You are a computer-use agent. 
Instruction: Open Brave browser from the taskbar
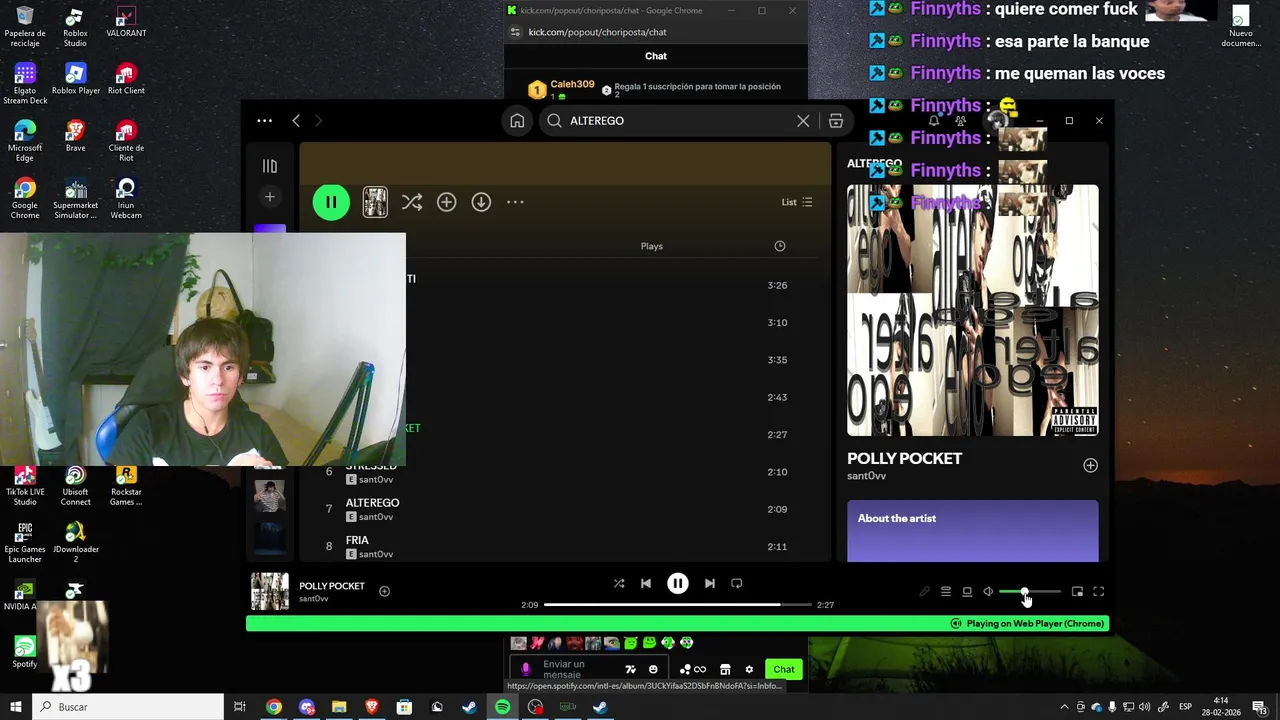[x=371, y=707]
